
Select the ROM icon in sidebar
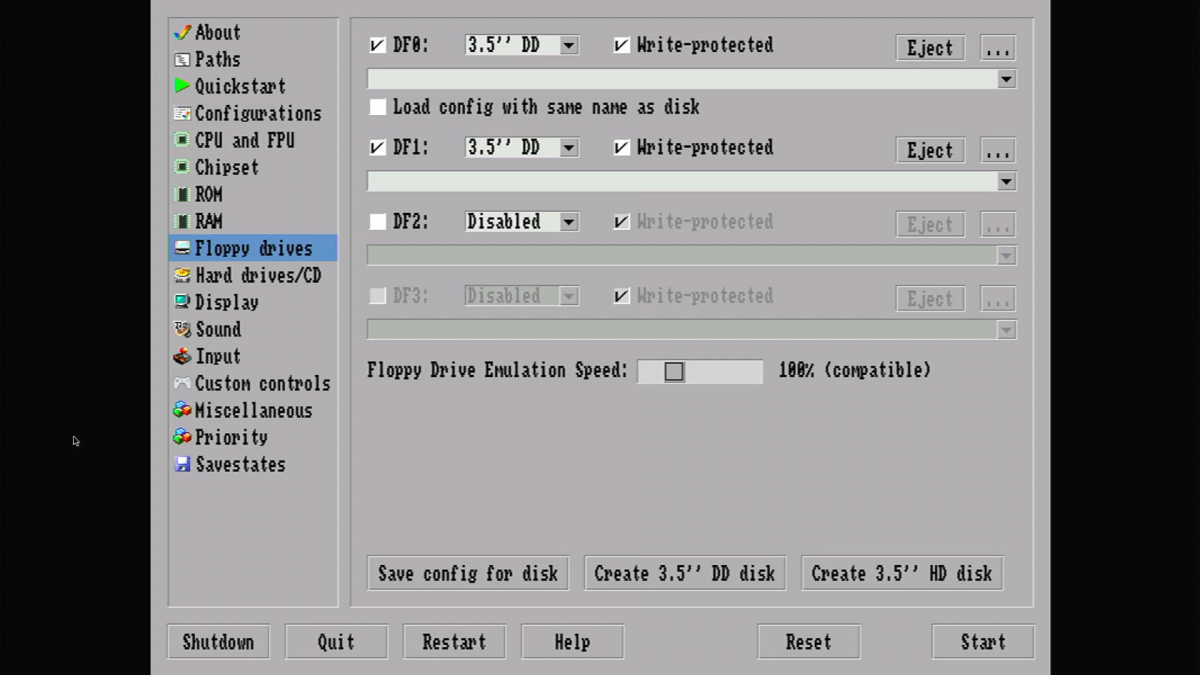pyautogui.click(x=182, y=194)
